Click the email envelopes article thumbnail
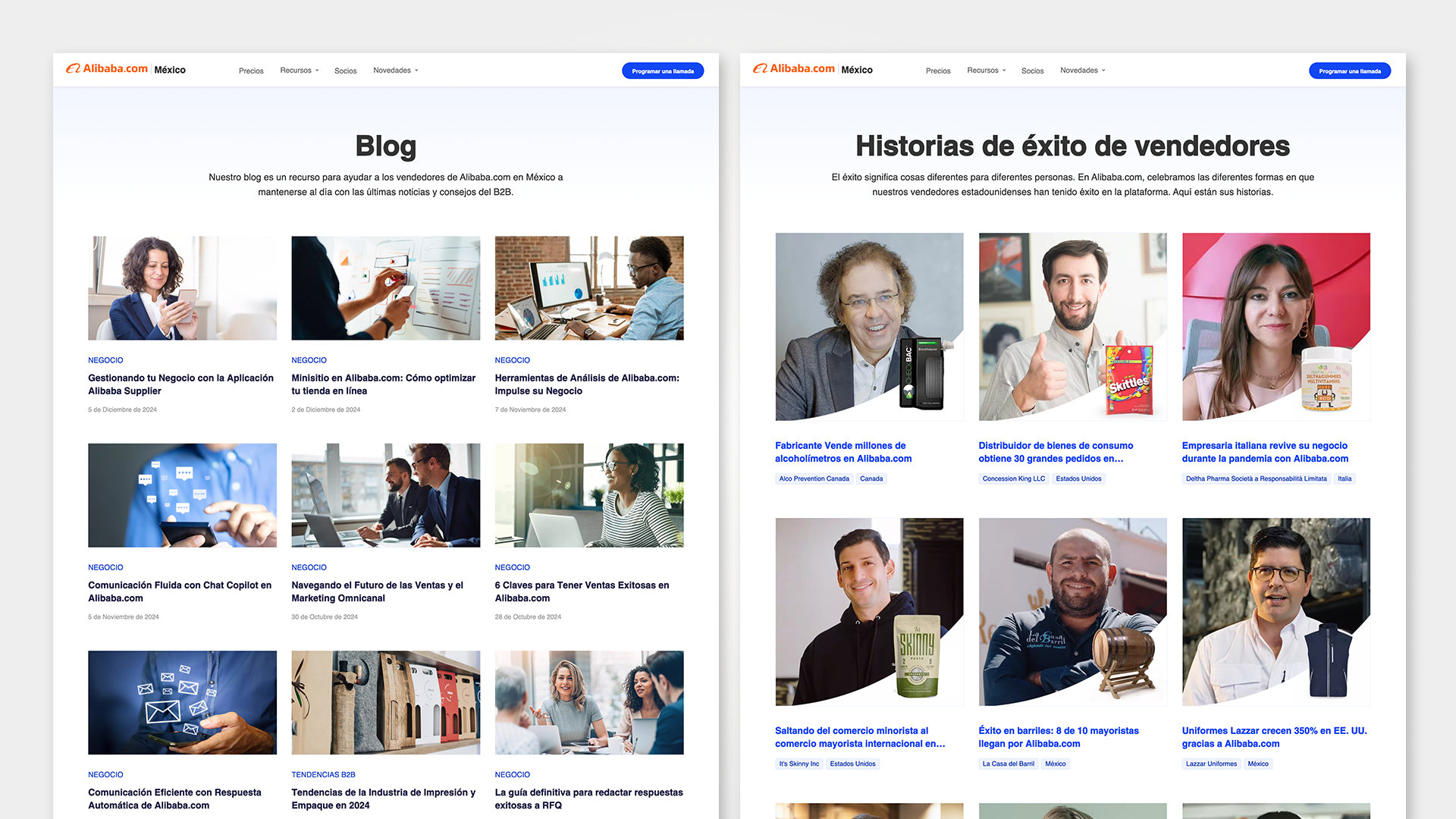This screenshot has width=1456, height=819. point(182,702)
